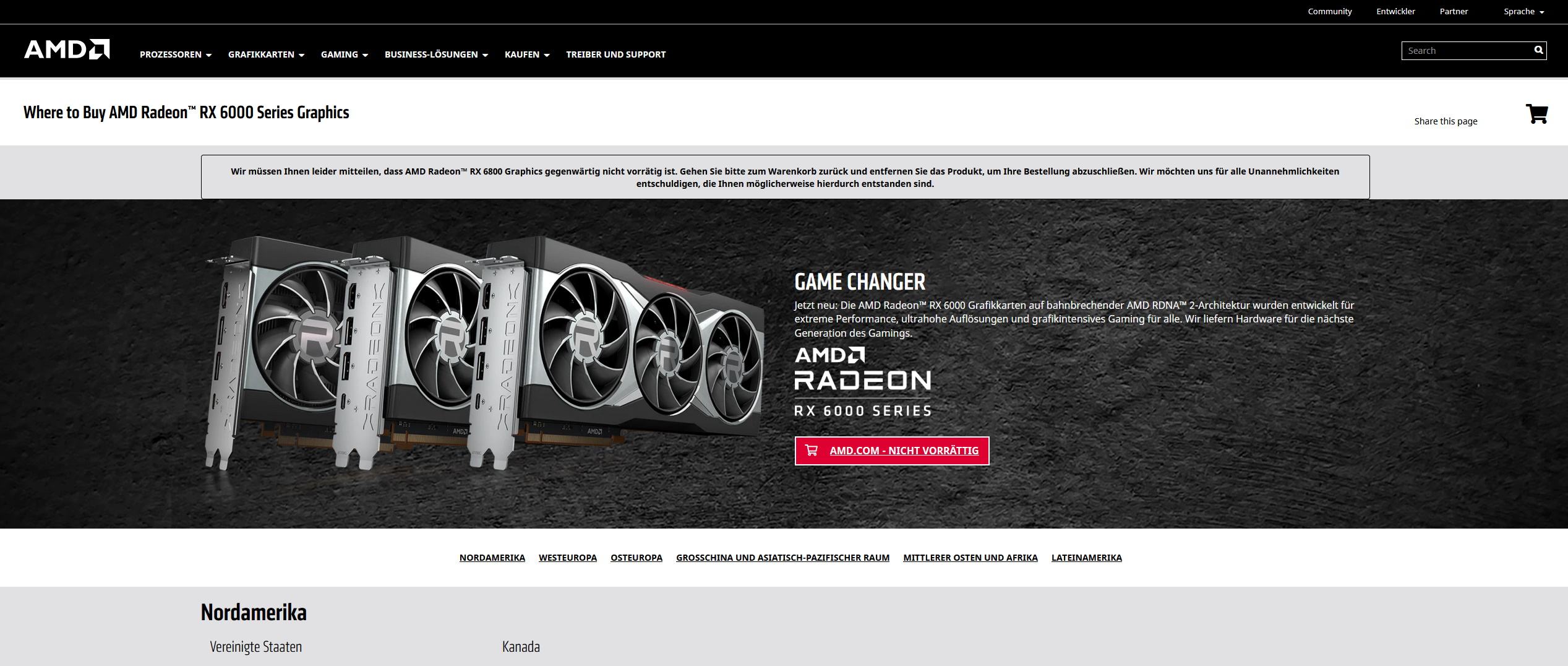Jump to Grosschina und Asiatisch-Pazifischer Raum
The width and height of the screenshot is (1568, 666).
pyautogui.click(x=782, y=558)
